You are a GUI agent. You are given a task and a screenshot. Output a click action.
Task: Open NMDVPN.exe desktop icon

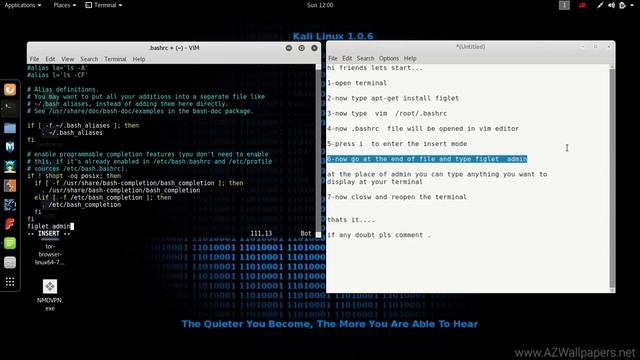click(50, 295)
